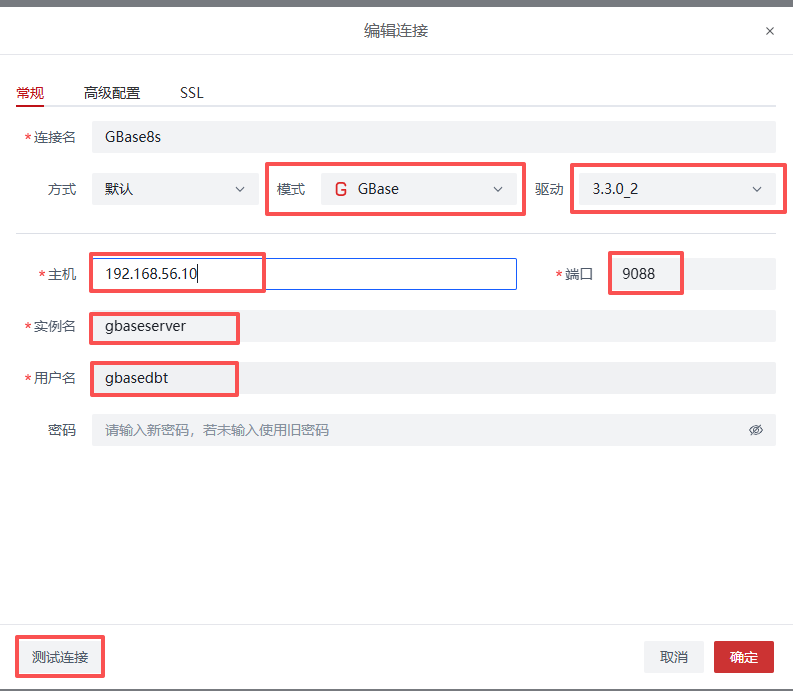Open the 方式 dropdown showing 默认
The height and width of the screenshot is (691, 793).
pos(175,189)
